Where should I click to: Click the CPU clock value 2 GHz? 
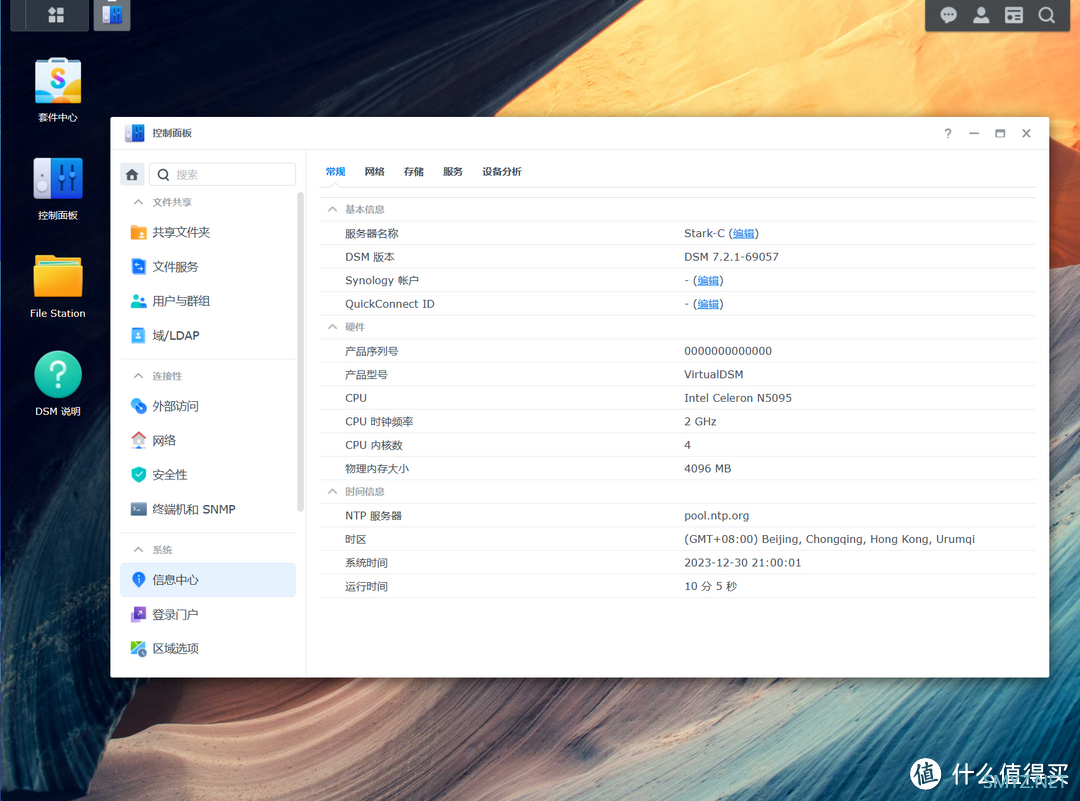(x=700, y=422)
